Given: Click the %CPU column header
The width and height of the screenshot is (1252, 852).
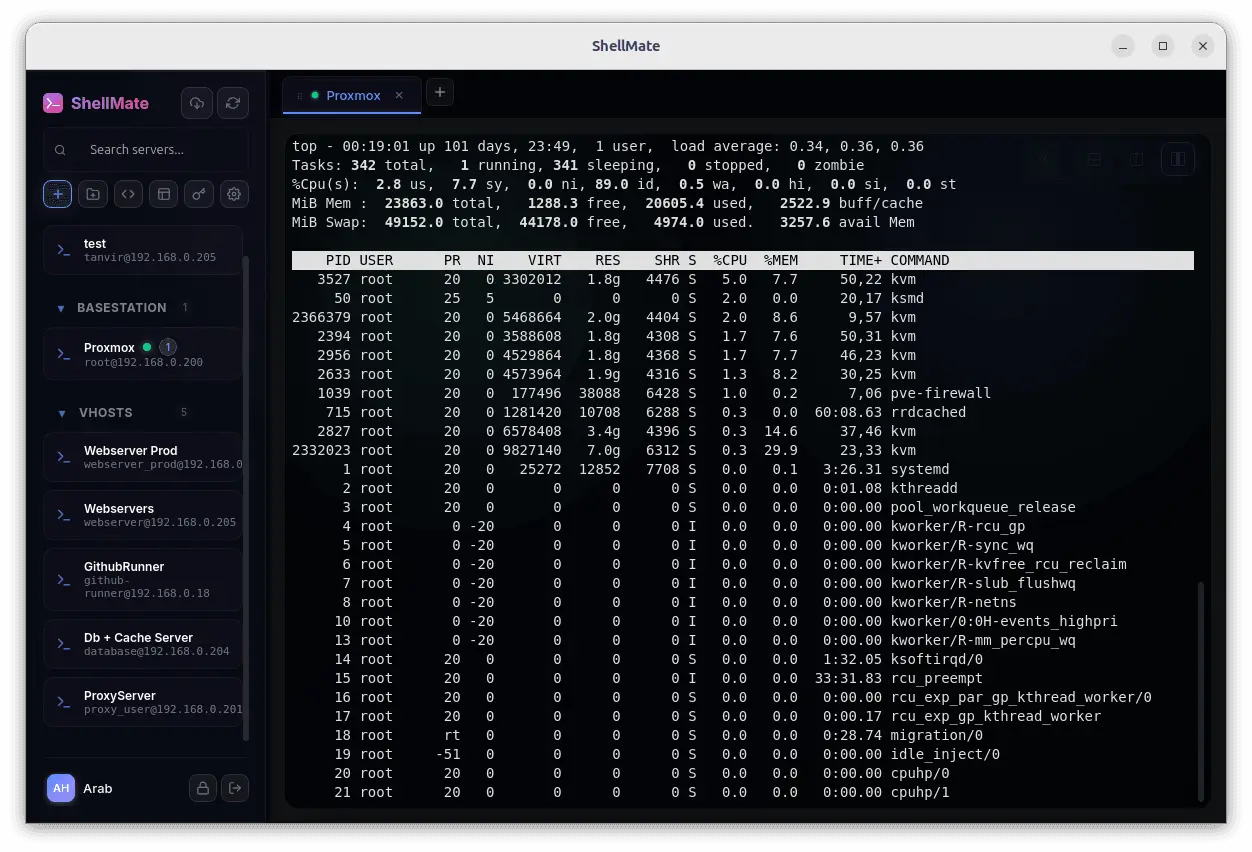Looking at the screenshot, I should (x=730, y=260).
